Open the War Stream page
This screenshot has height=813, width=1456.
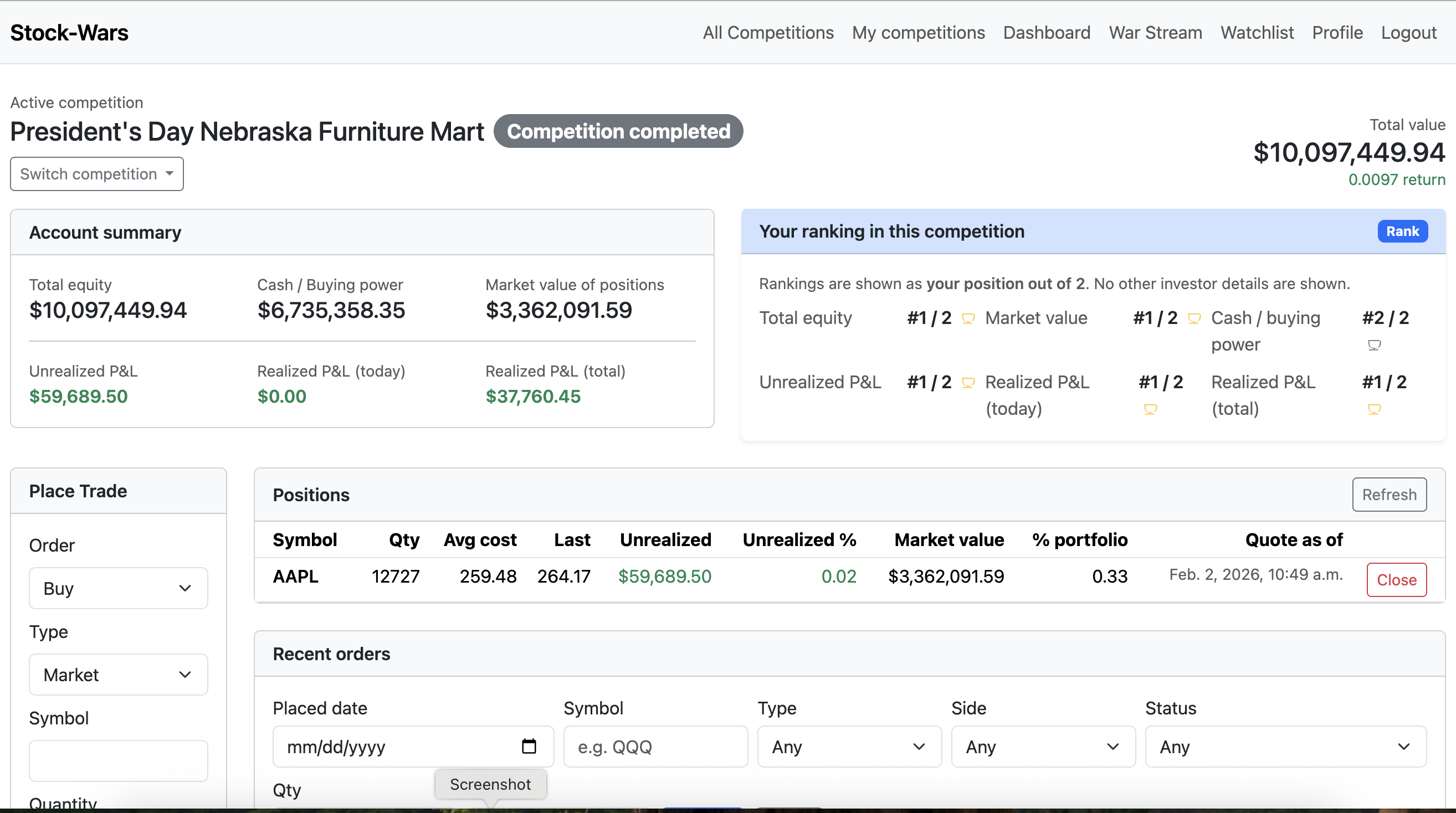click(1155, 32)
